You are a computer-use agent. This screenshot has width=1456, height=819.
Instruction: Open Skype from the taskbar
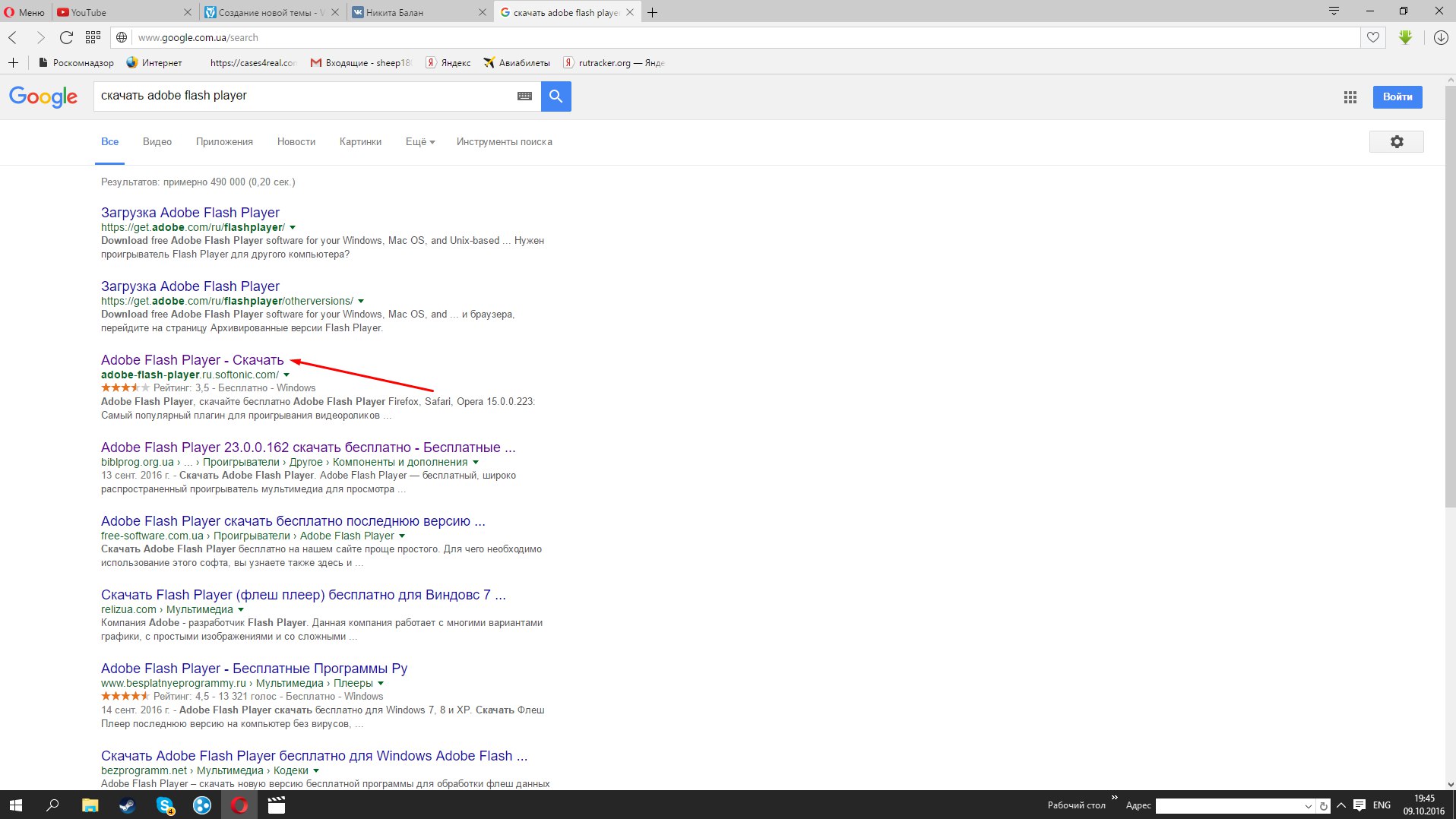(165, 805)
